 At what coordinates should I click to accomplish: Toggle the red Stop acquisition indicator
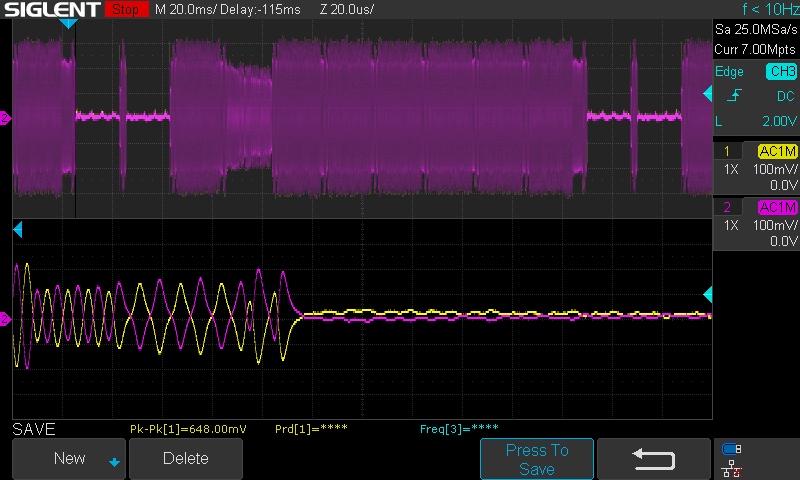pyautogui.click(x=126, y=10)
